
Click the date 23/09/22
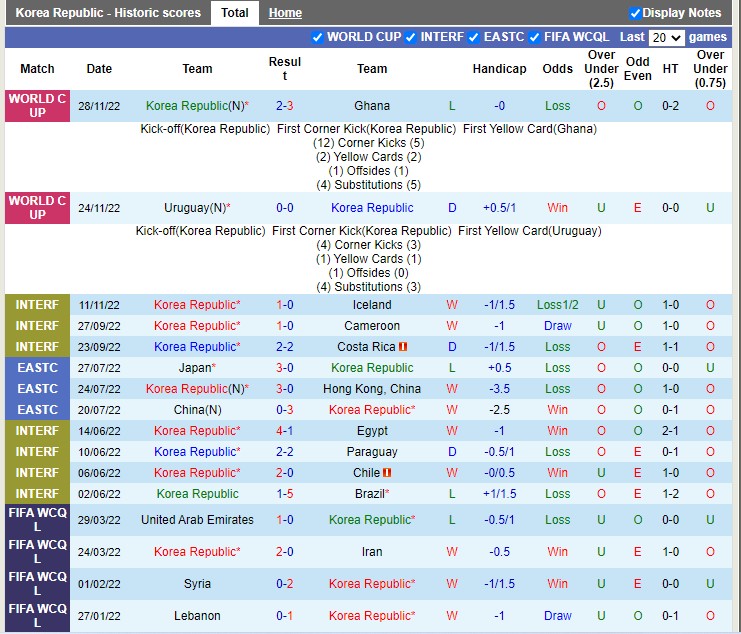[99, 347]
